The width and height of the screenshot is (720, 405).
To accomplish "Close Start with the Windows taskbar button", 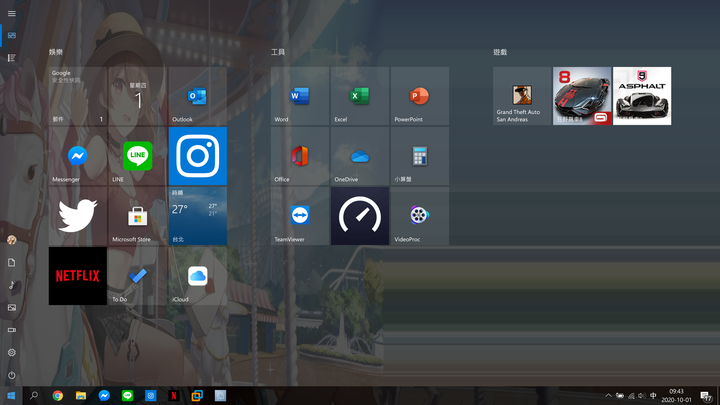I will [x=11, y=395].
